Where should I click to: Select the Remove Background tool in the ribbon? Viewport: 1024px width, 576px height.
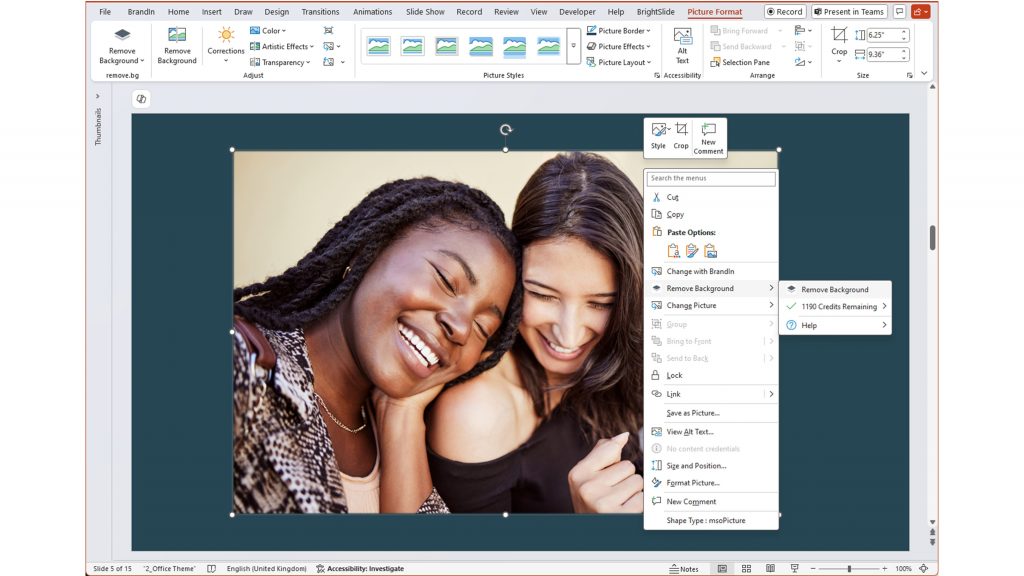pyautogui.click(x=177, y=45)
